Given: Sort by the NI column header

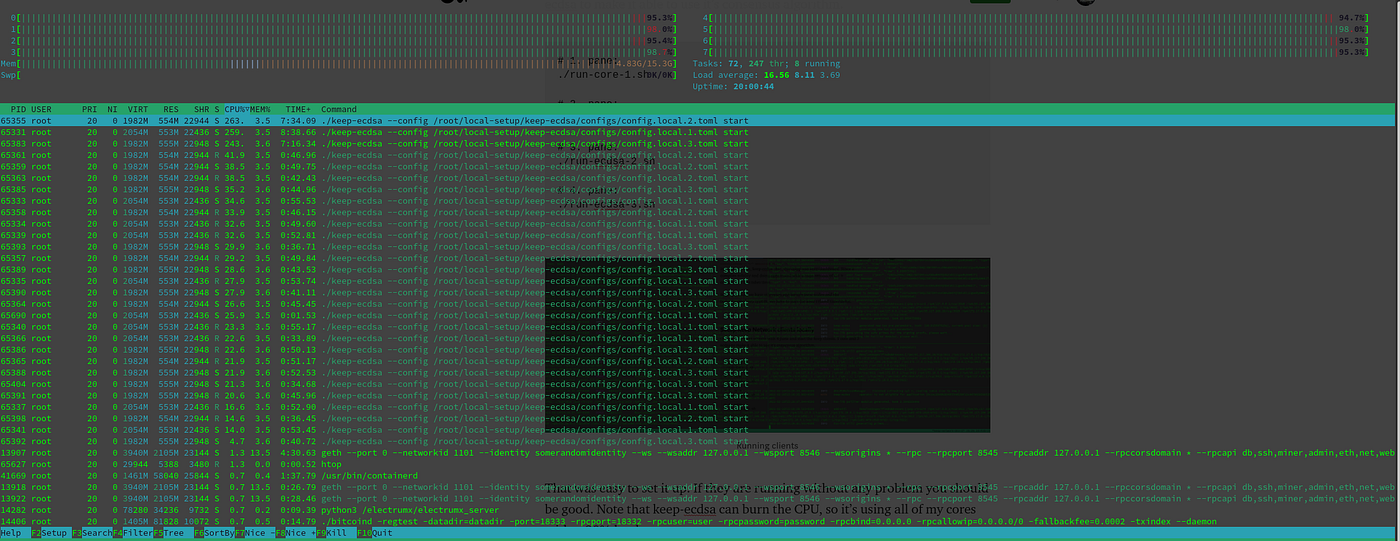Looking at the screenshot, I should tap(112, 108).
